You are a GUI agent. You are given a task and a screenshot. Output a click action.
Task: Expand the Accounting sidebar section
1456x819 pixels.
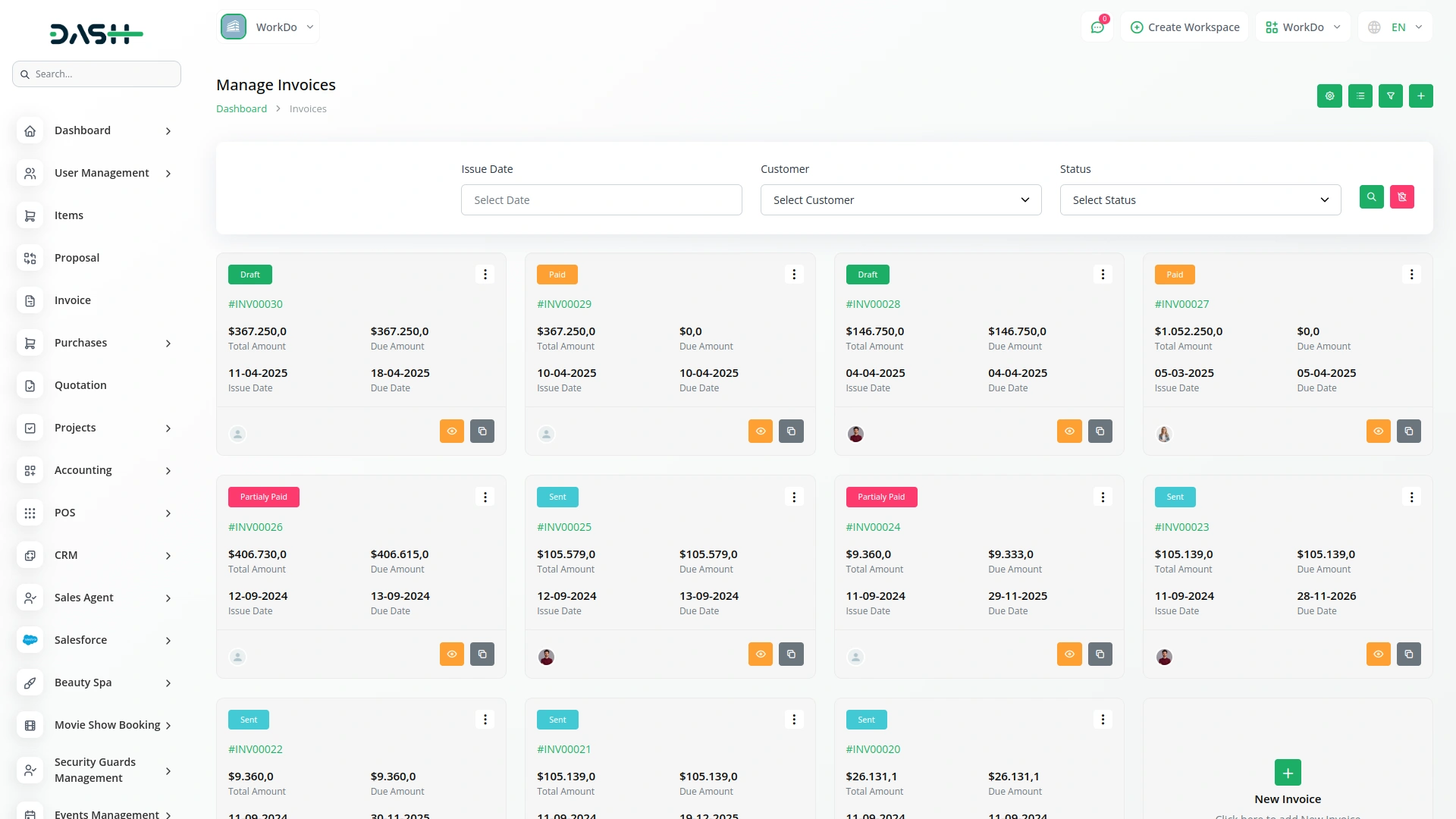click(83, 470)
